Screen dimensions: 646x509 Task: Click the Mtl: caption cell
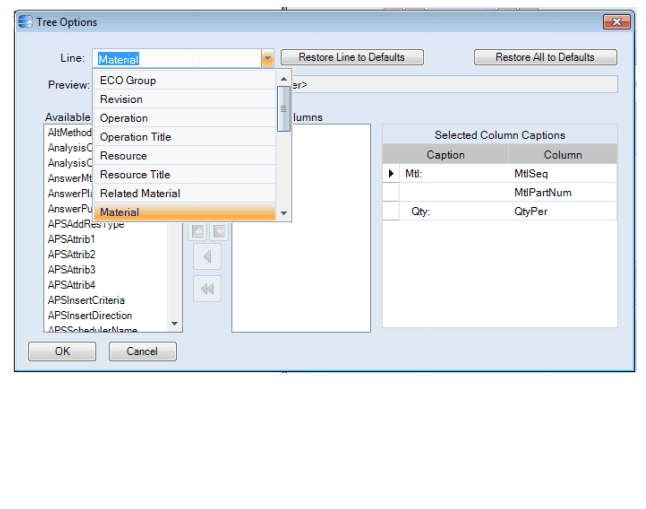coord(454,174)
